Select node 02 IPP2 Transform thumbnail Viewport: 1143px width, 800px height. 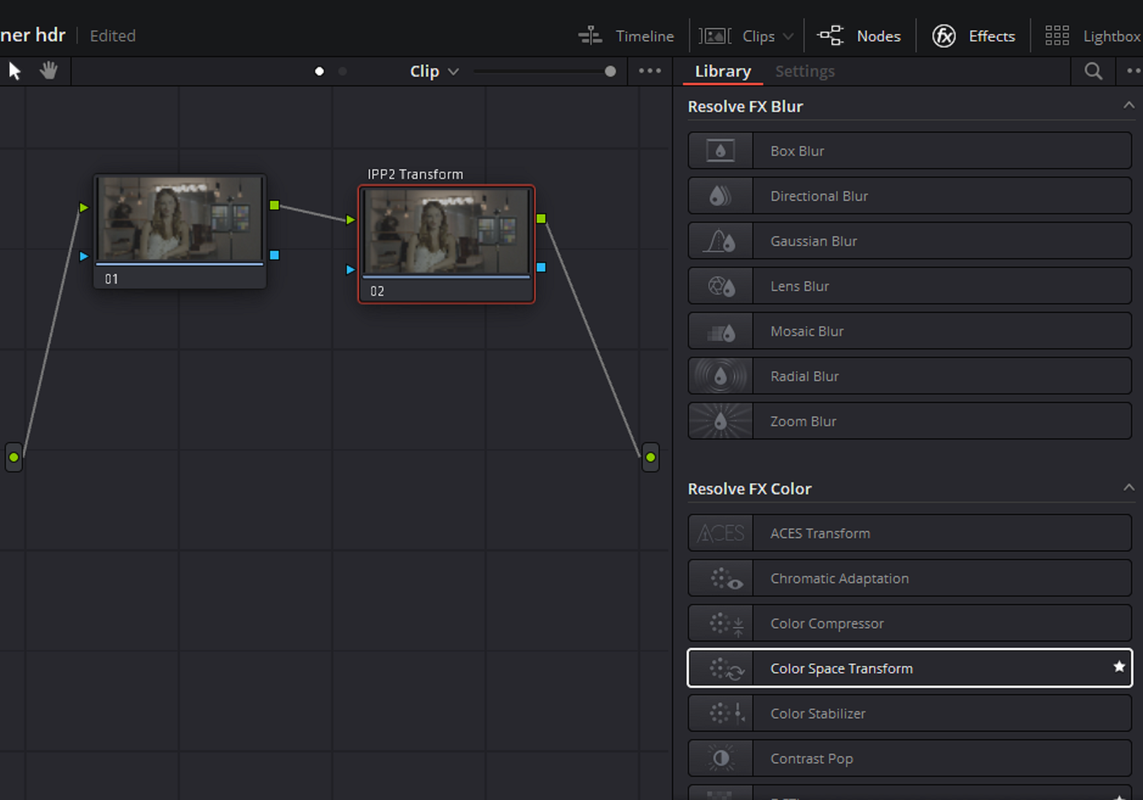coord(446,231)
